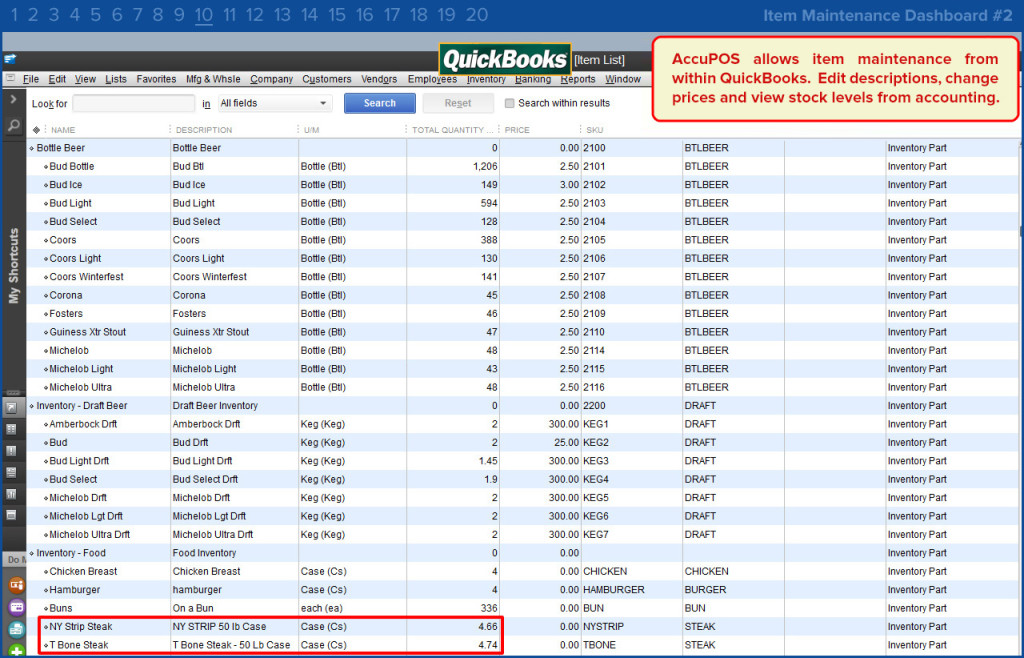Select the Coors Winterfest item name
Image resolution: width=1024 pixels, height=658 pixels.
coord(86,277)
